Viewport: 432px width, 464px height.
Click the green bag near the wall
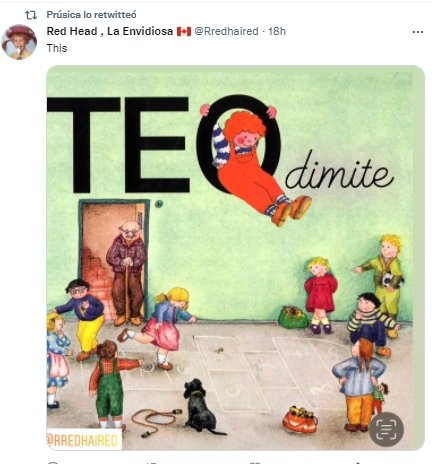coord(293,317)
